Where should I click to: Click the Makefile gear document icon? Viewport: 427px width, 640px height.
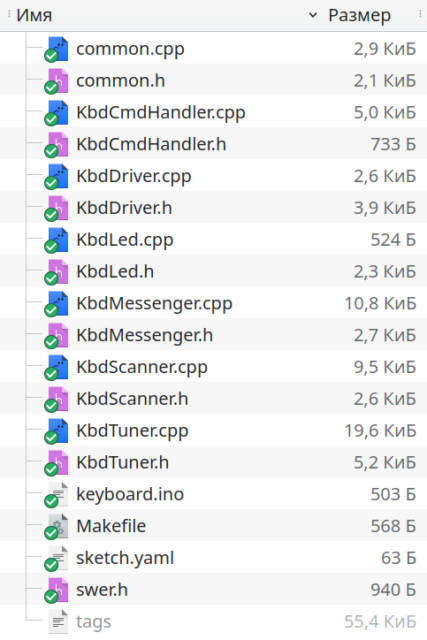(x=58, y=526)
